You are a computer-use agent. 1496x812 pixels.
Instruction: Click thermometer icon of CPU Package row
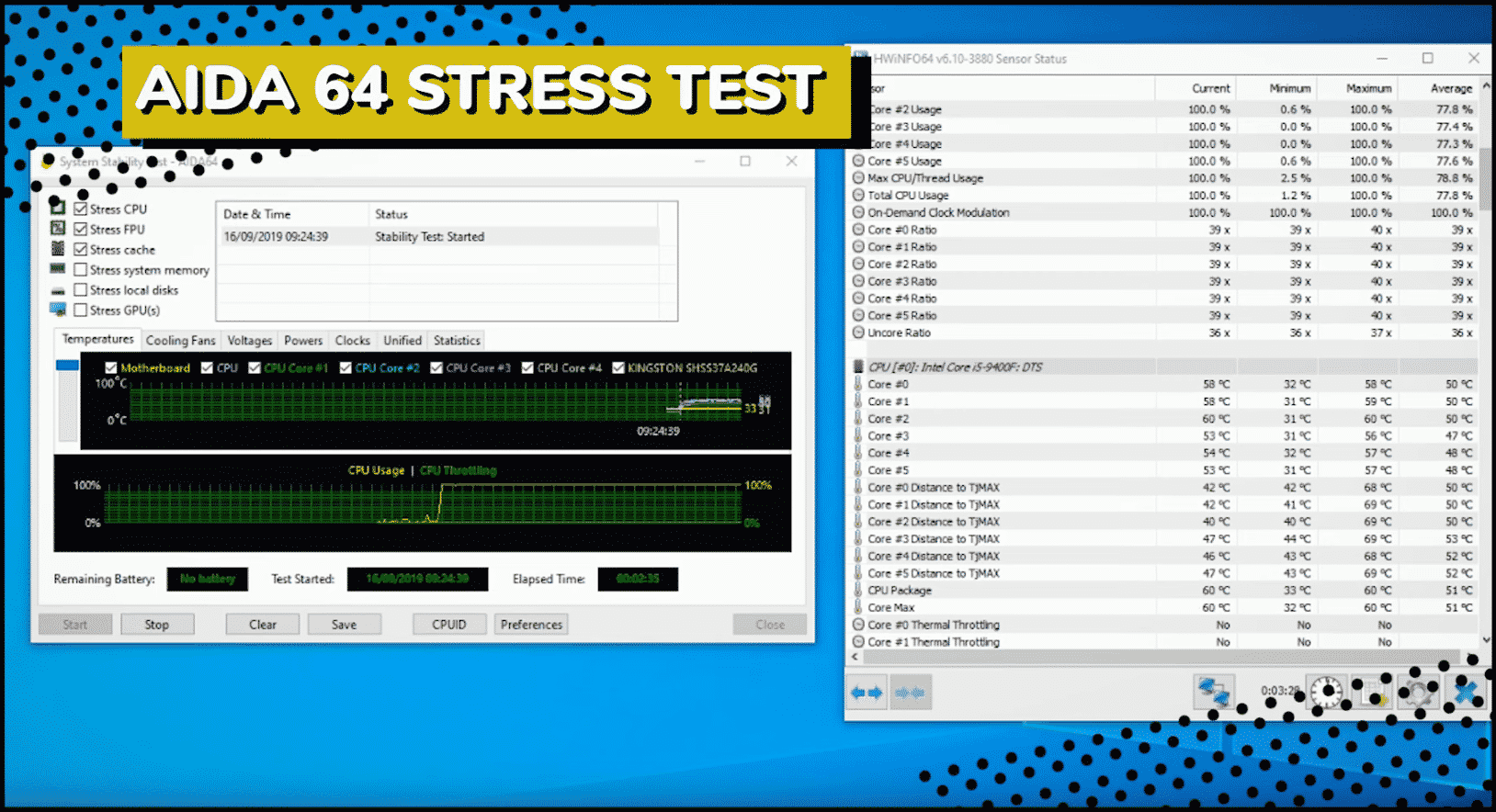859,590
